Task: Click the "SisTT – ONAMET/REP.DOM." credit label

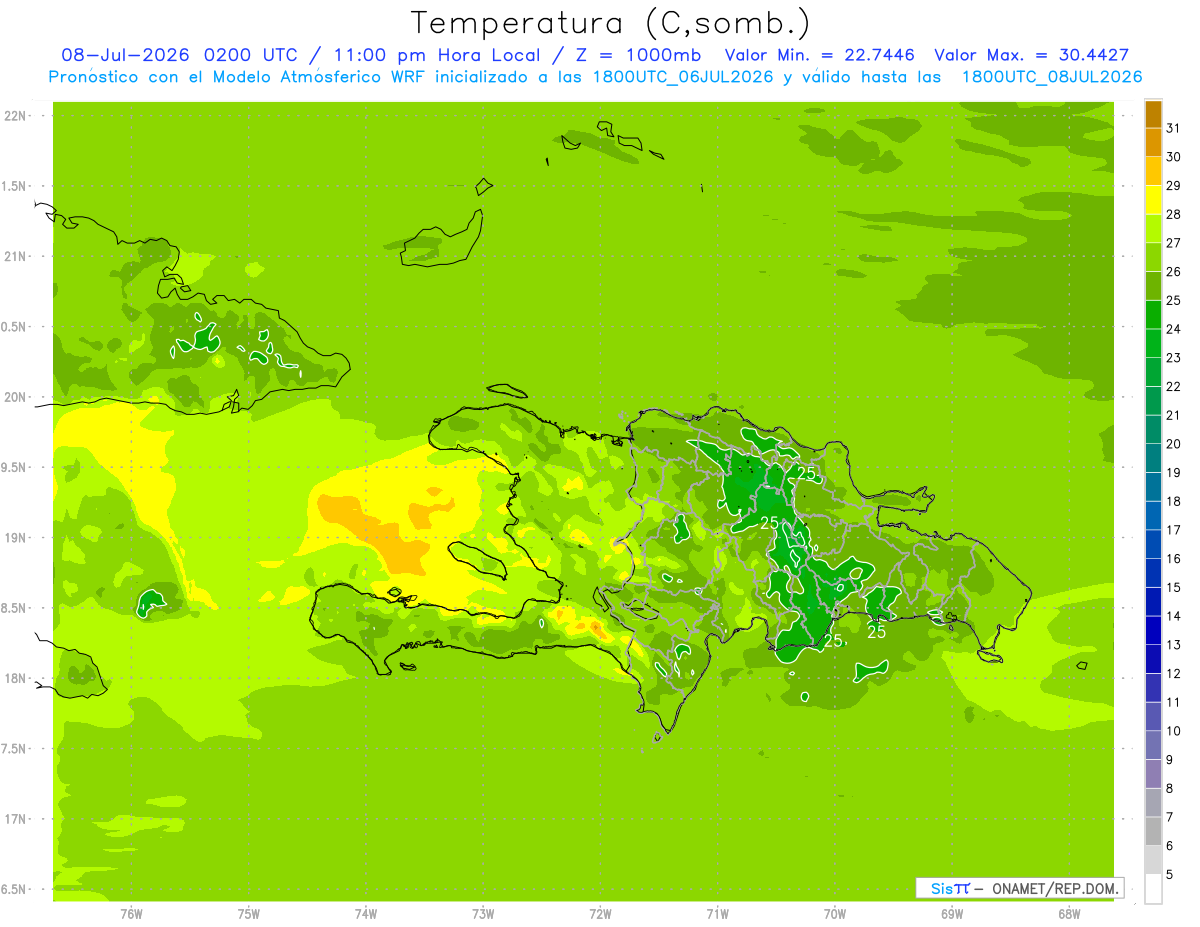Action: pos(1019,888)
